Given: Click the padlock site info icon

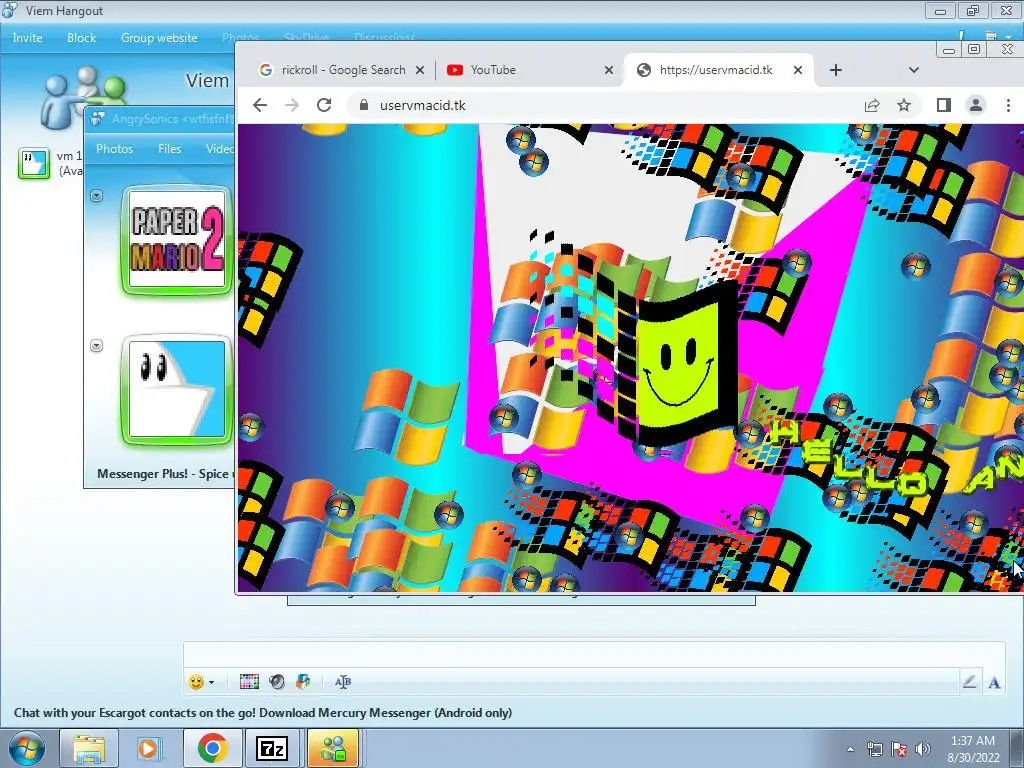Looking at the screenshot, I should (364, 105).
